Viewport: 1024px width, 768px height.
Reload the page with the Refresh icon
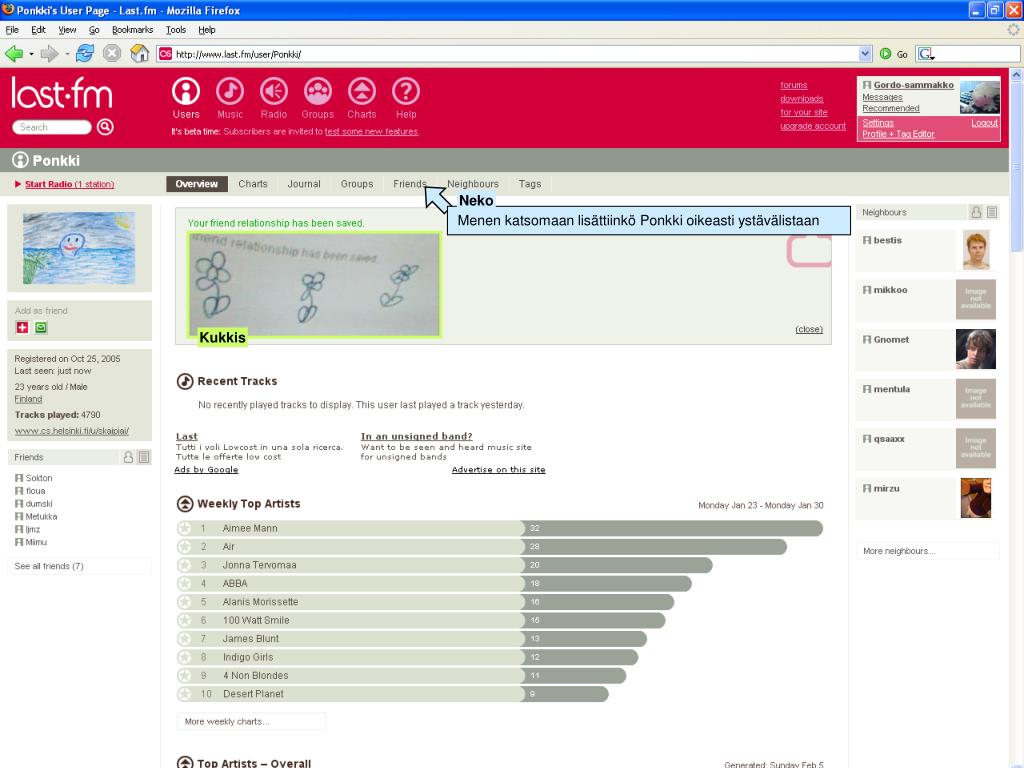click(x=85, y=54)
